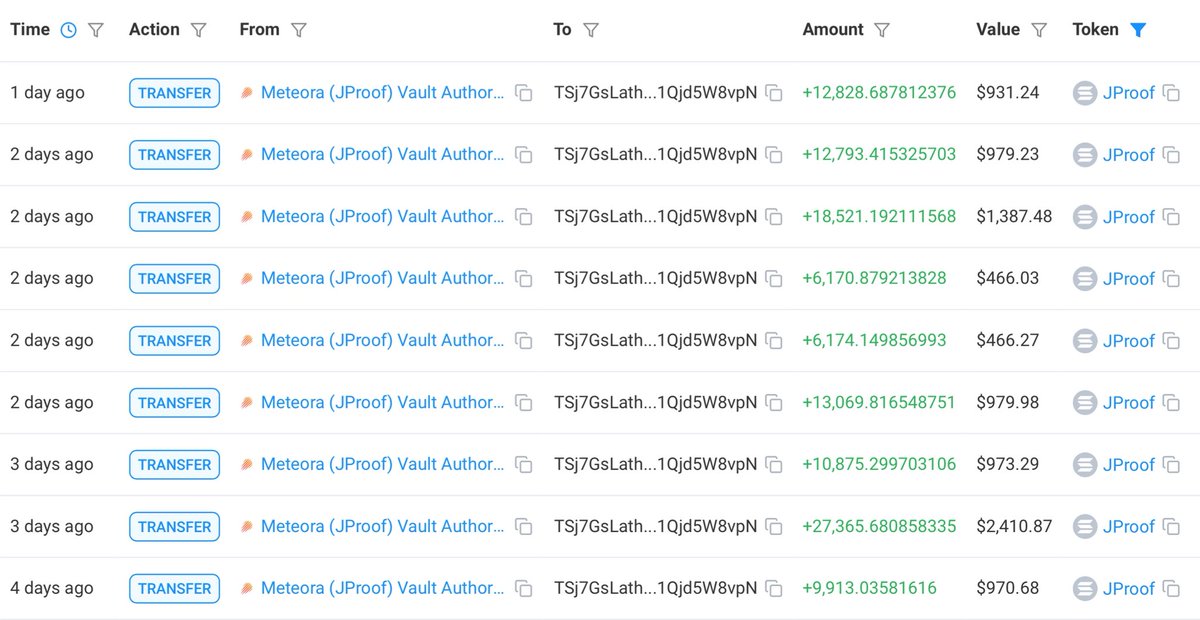Toggle time format using the clock icon
This screenshot has height=620, width=1200.
click(68, 30)
